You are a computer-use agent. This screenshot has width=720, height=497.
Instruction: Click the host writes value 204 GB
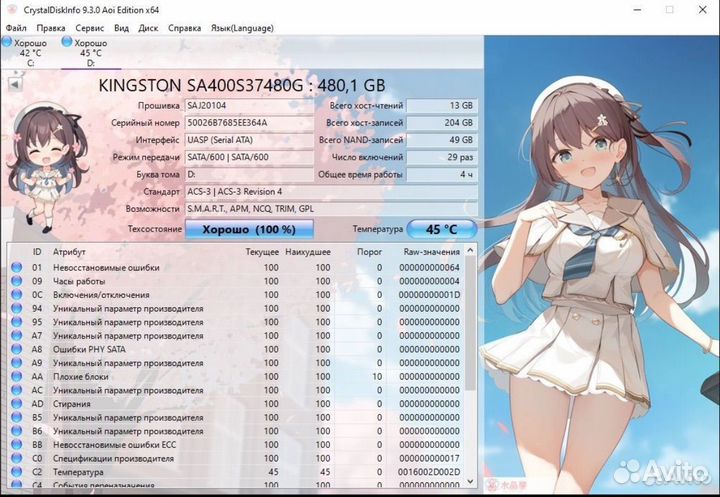coord(442,123)
